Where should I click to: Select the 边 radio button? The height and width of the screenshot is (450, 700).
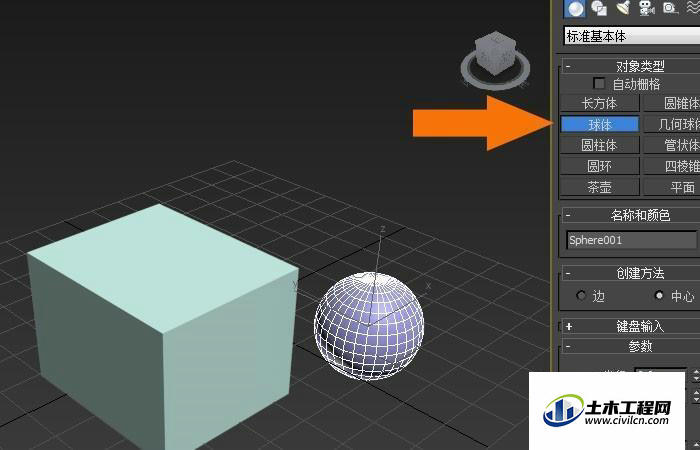[x=581, y=295]
